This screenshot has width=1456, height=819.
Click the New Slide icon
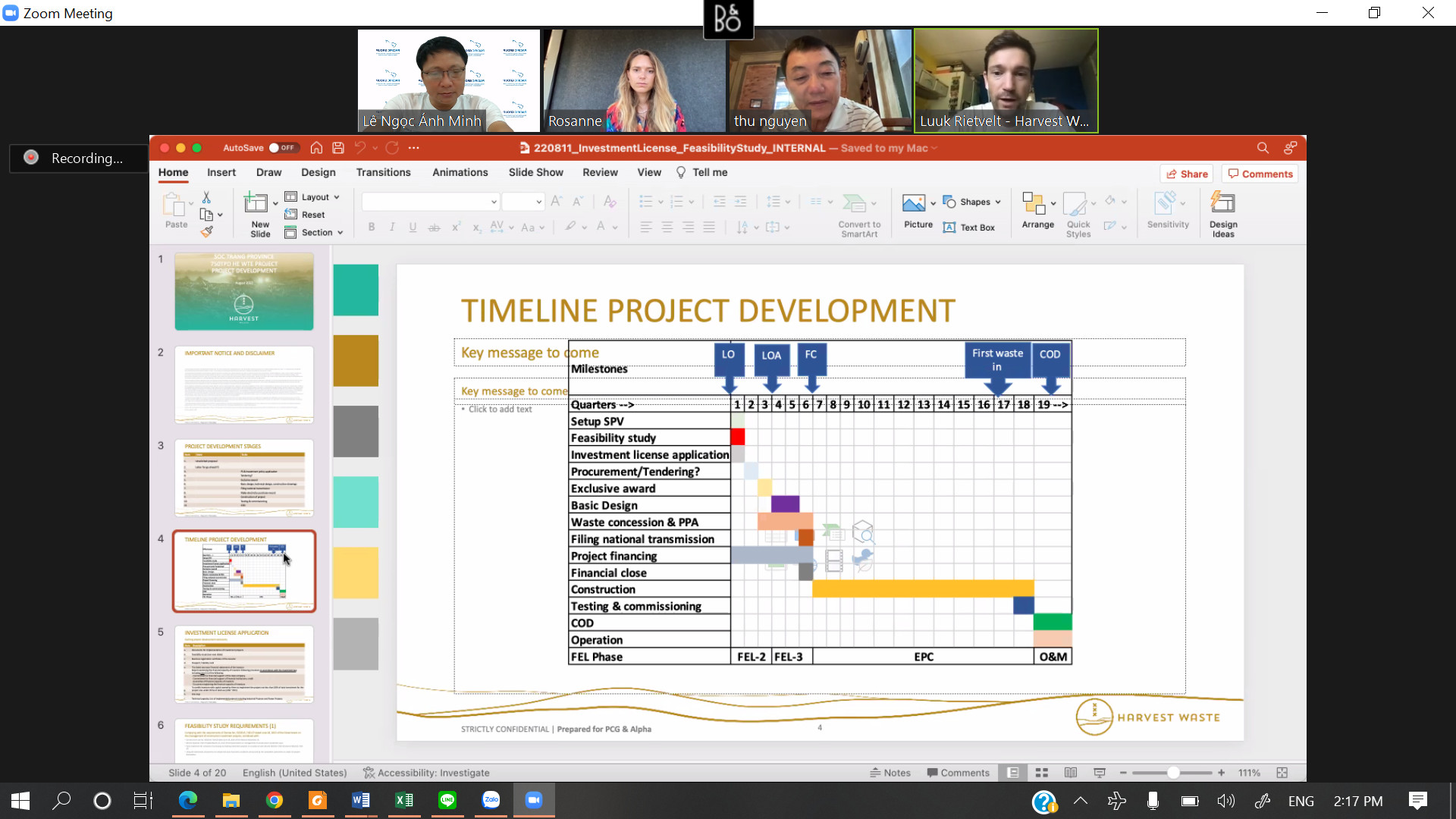pos(256,203)
